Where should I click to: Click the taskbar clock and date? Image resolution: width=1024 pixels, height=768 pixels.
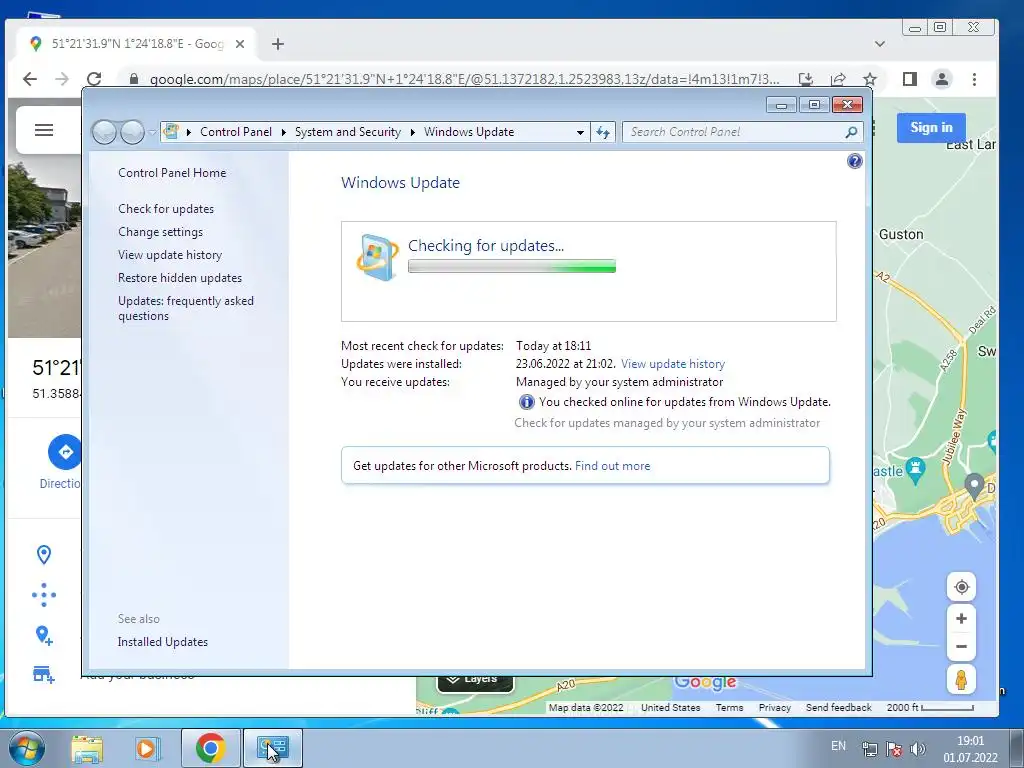970,749
